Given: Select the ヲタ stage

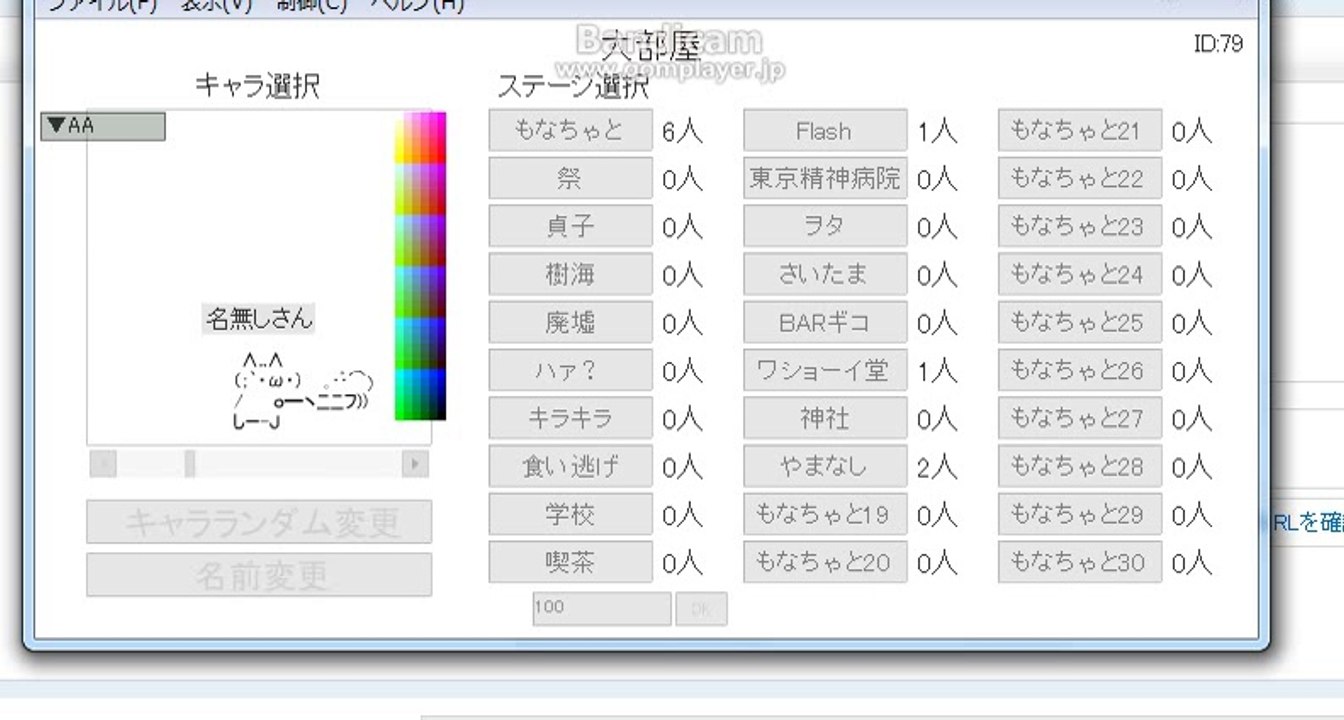Looking at the screenshot, I should coord(825,226).
